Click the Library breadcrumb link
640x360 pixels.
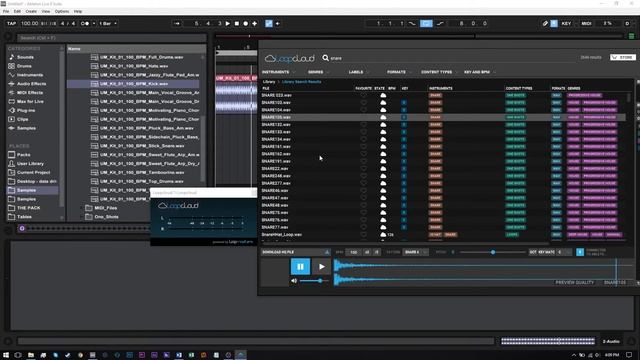269,82
